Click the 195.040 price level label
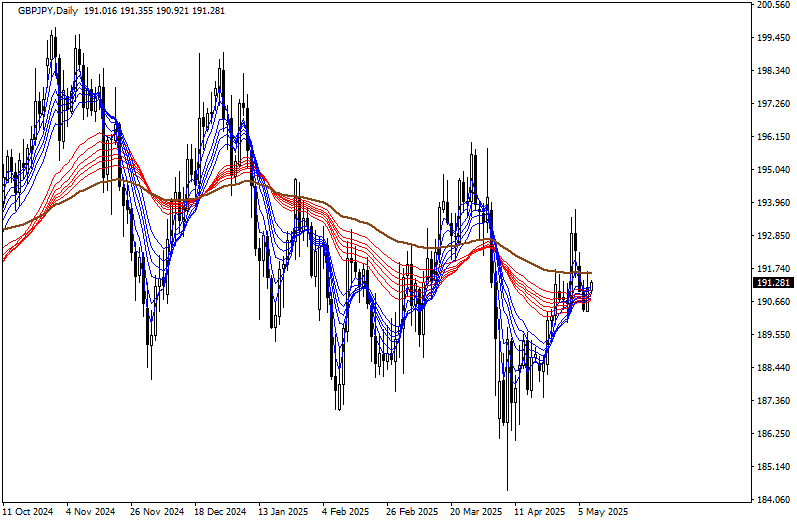The height and width of the screenshot is (523, 797). click(773, 170)
